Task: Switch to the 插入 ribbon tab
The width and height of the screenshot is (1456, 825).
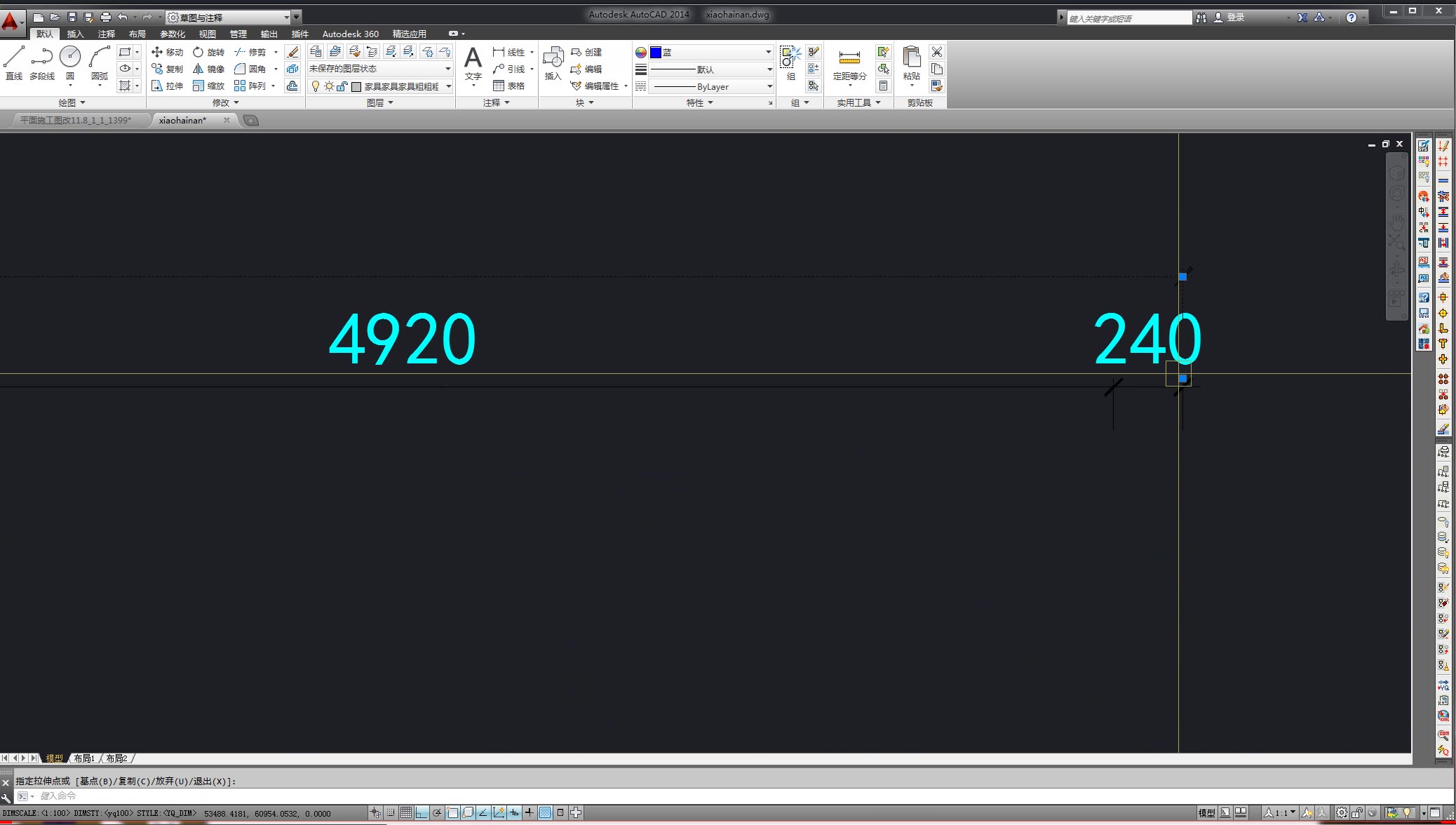Action: [75, 34]
